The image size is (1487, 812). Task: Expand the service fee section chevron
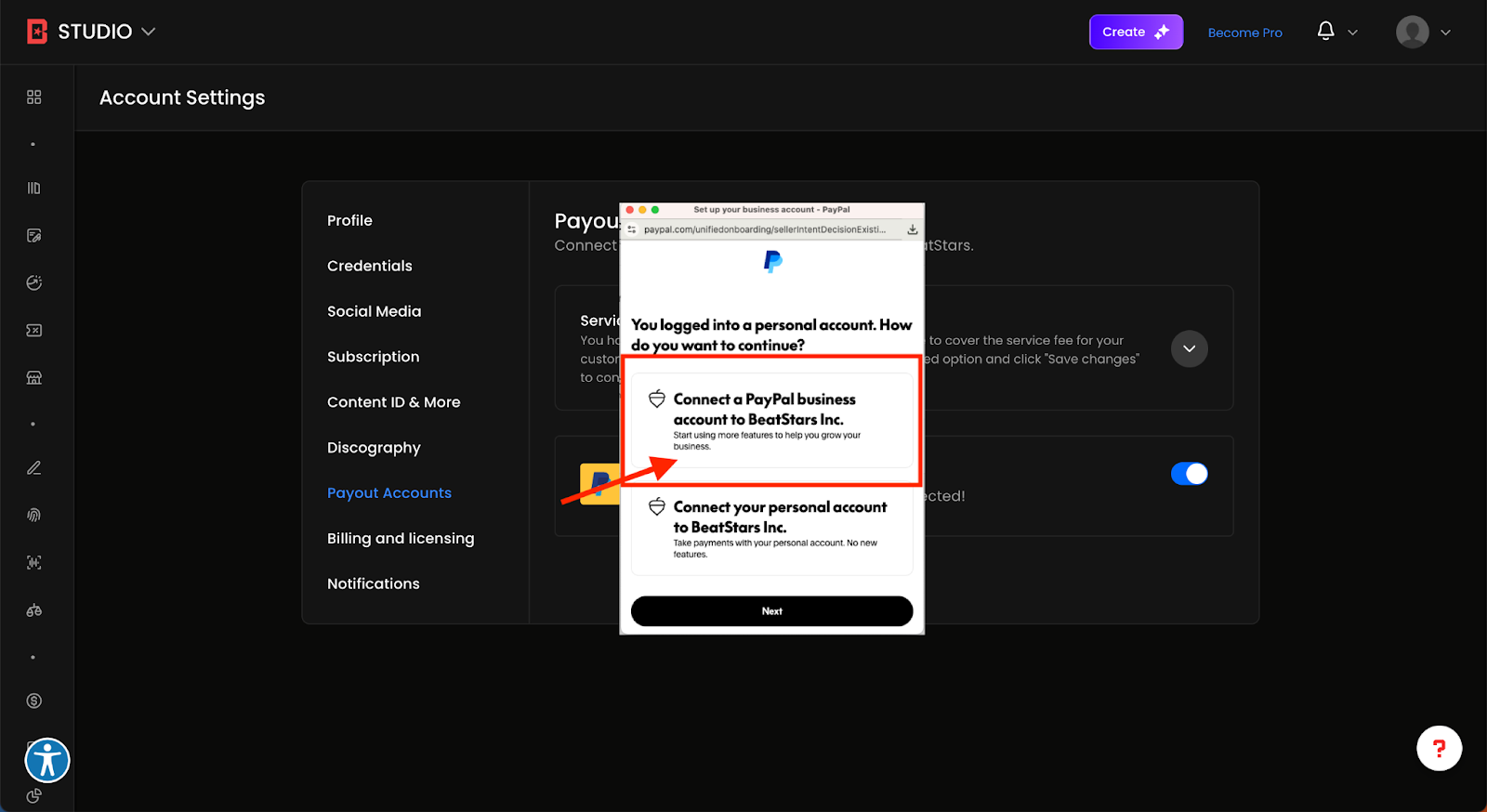(1189, 349)
